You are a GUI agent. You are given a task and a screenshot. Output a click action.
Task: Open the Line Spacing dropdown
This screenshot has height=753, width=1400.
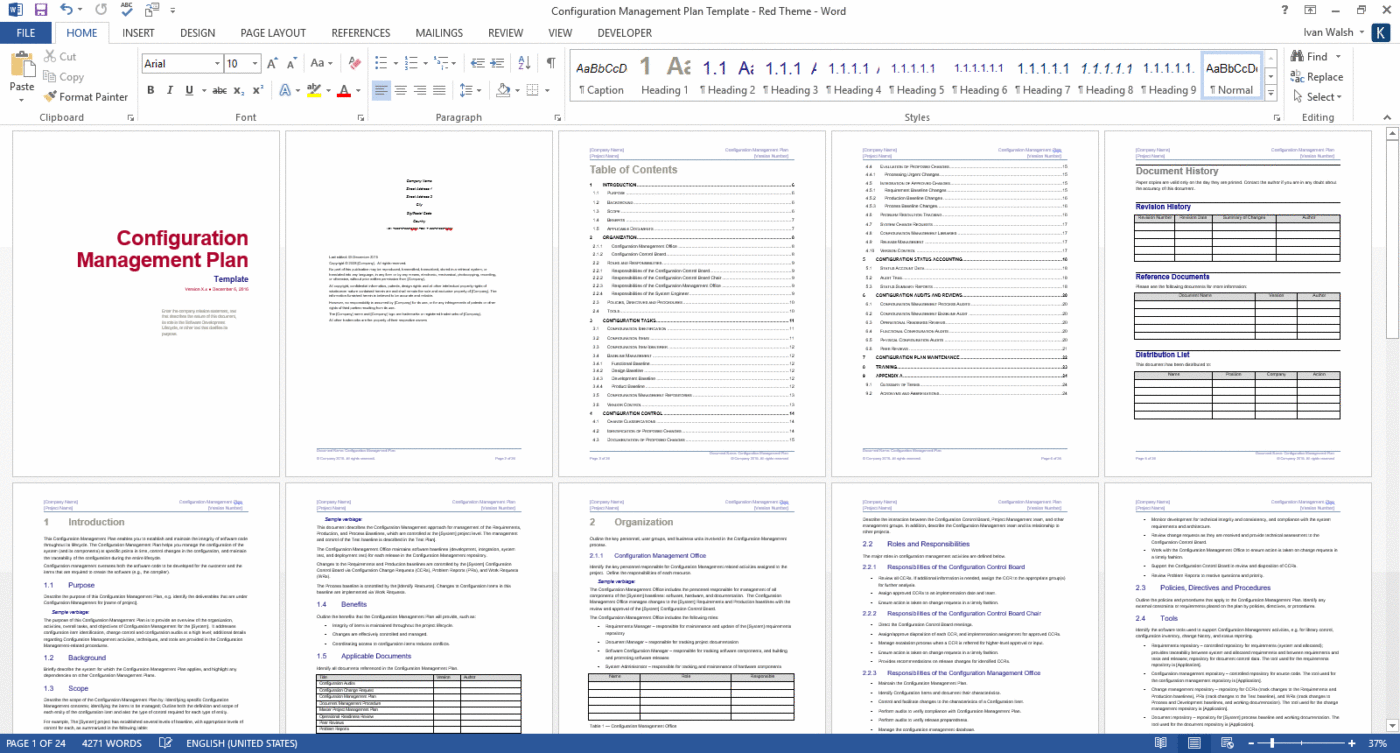pos(470,90)
